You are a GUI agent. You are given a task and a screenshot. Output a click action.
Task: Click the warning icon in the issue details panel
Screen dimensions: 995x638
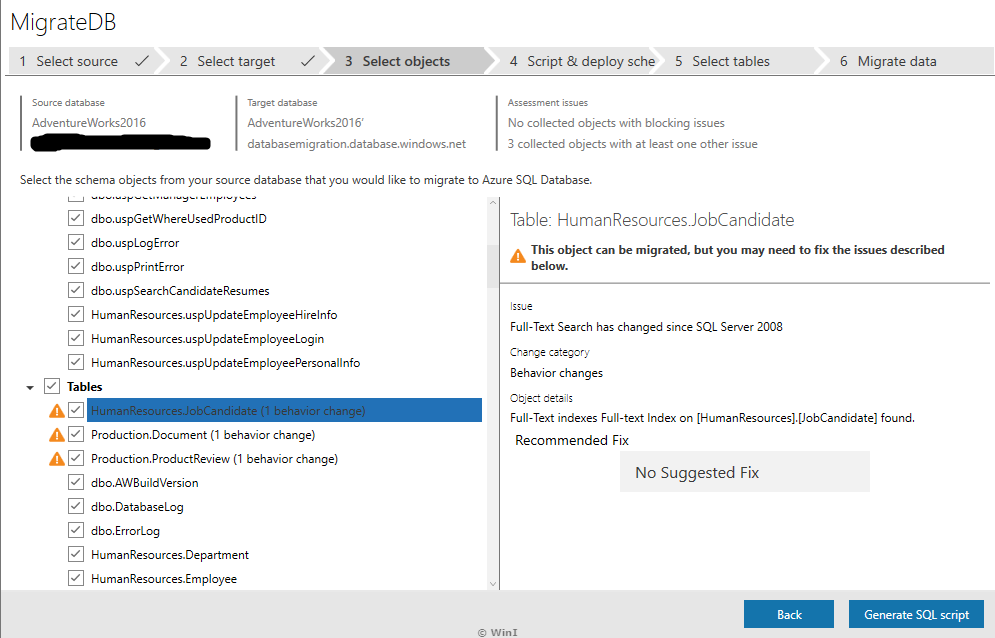517,254
